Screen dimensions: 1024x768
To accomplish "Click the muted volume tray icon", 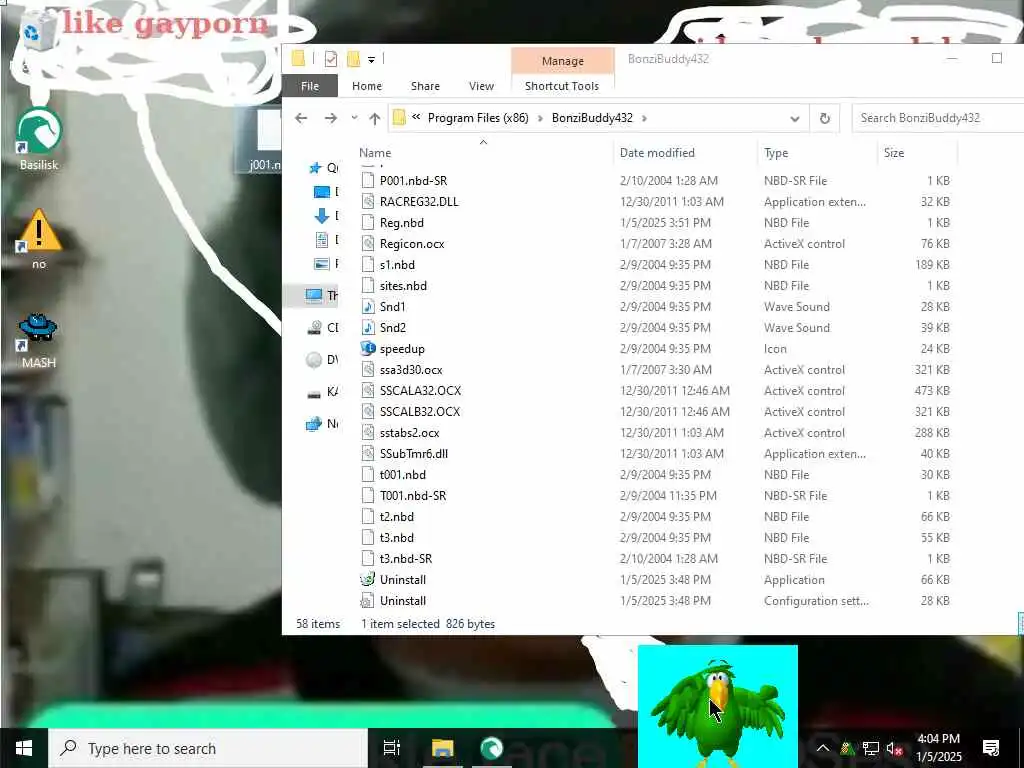I will click(894, 748).
